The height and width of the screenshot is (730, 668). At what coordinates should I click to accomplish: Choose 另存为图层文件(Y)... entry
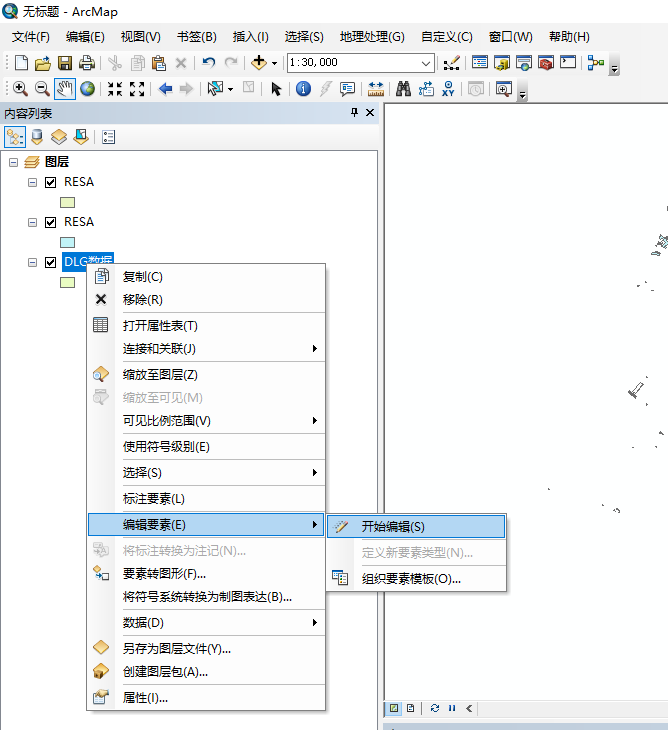206,649
